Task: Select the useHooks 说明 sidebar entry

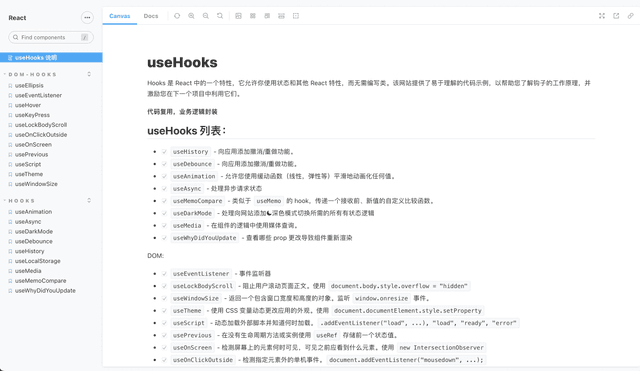Action: coord(51,58)
